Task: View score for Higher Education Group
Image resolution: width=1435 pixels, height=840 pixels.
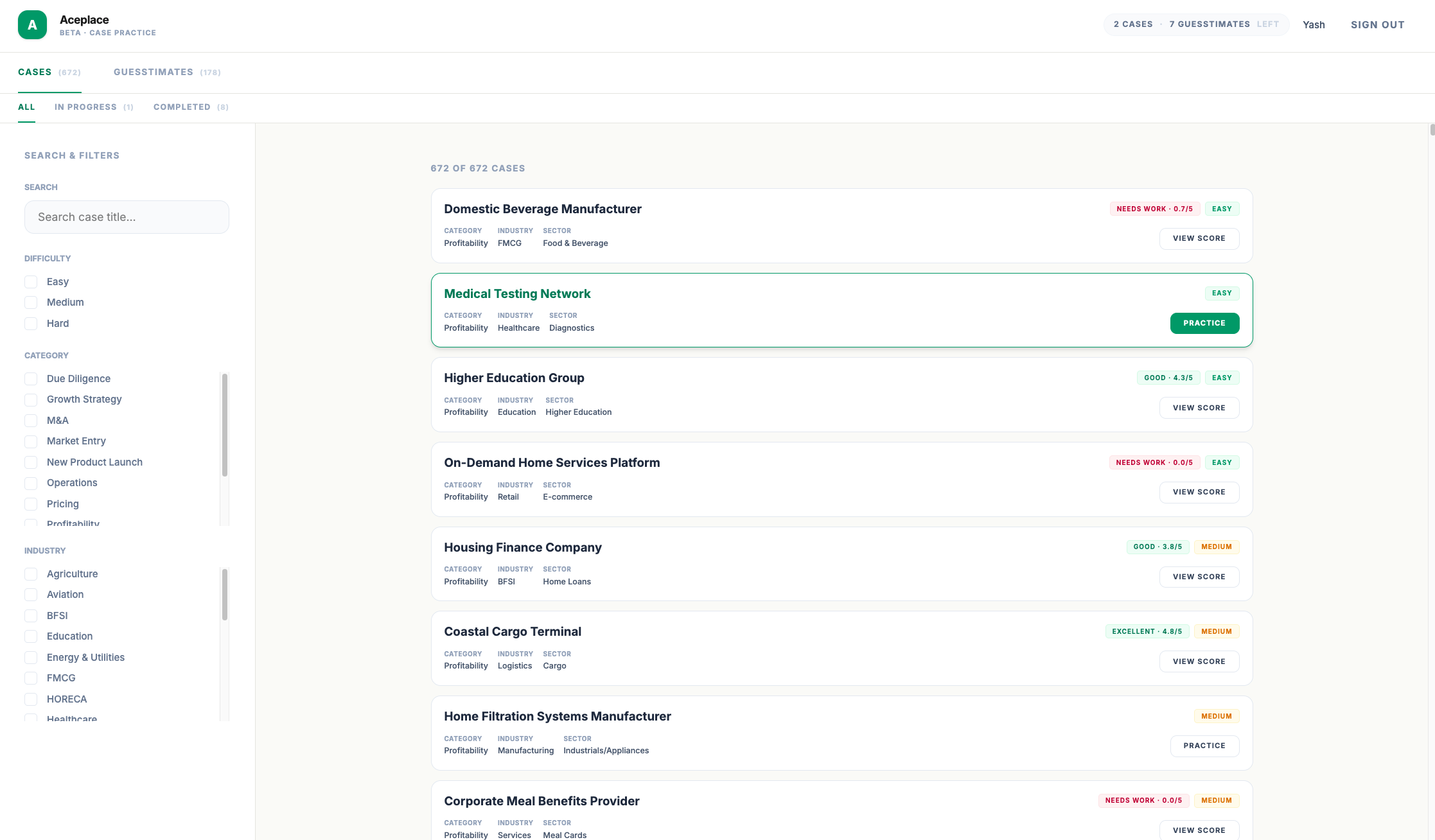Action: (1199, 408)
